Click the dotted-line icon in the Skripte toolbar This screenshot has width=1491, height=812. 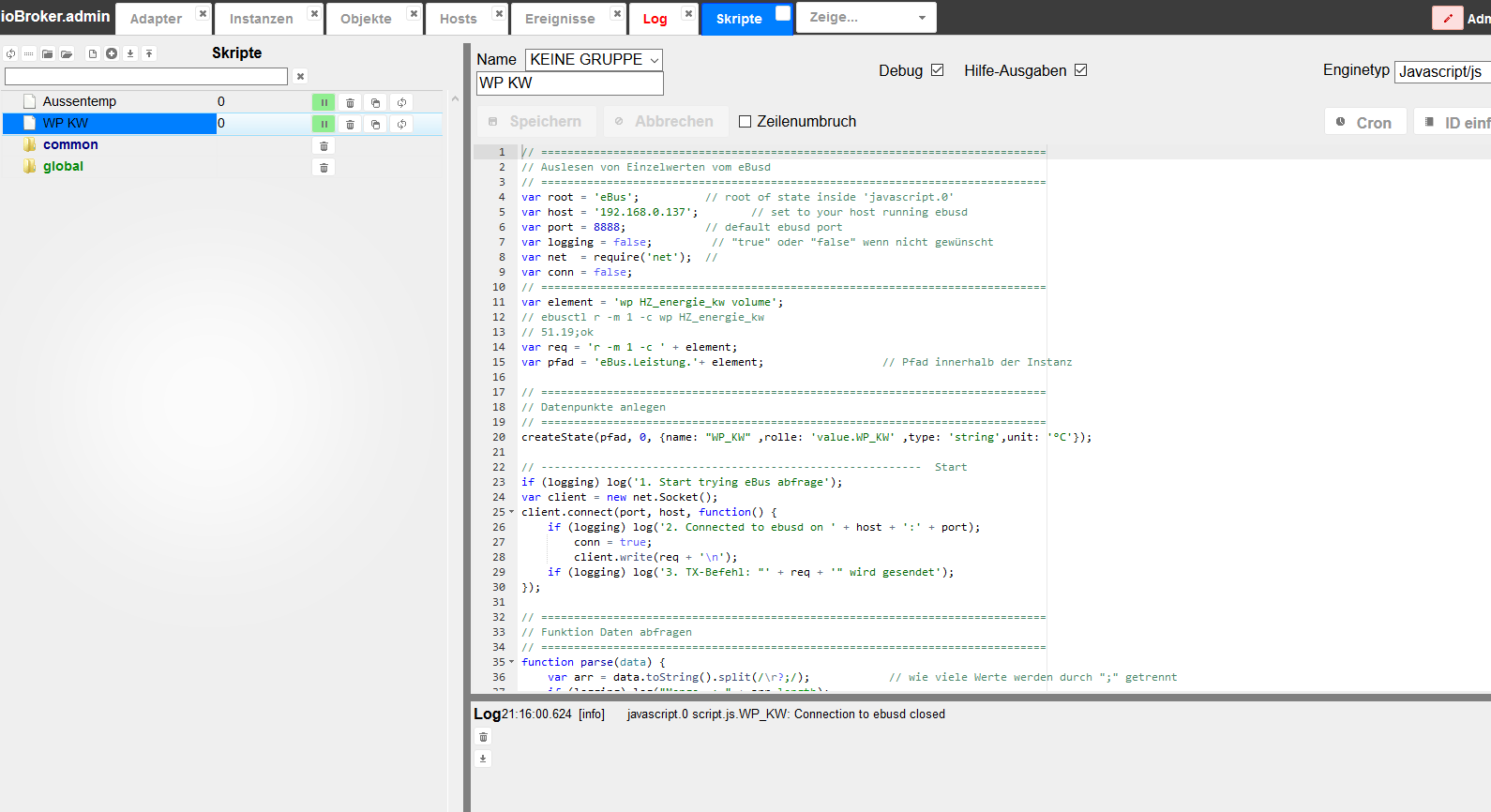pyautogui.click(x=29, y=53)
